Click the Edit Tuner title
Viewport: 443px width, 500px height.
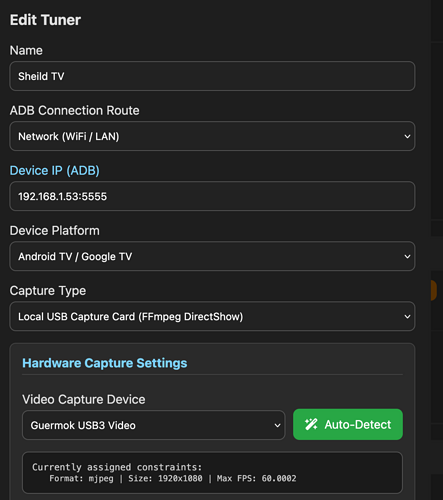pyautogui.click(x=45, y=20)
